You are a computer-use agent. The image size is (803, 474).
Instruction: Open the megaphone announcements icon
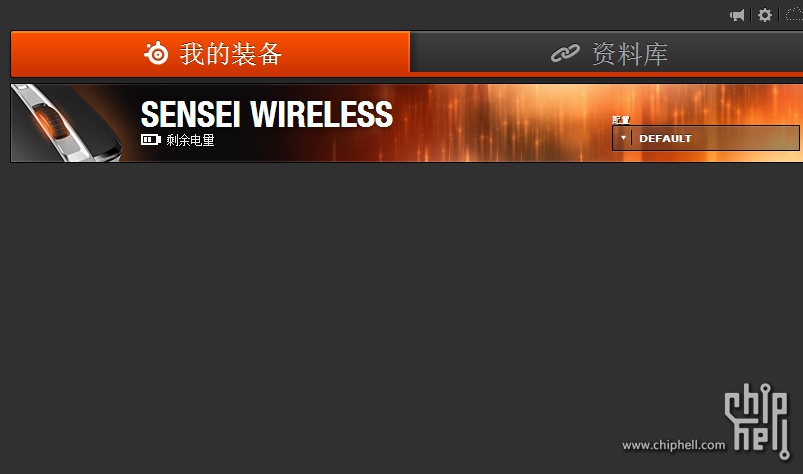pyautogui.click(x=737, y=15)
